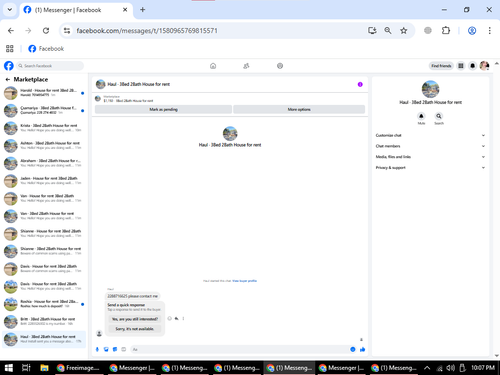Open the tab search dropdown arrow
This screenshot has width=500, height=375.
coord(10,10)
